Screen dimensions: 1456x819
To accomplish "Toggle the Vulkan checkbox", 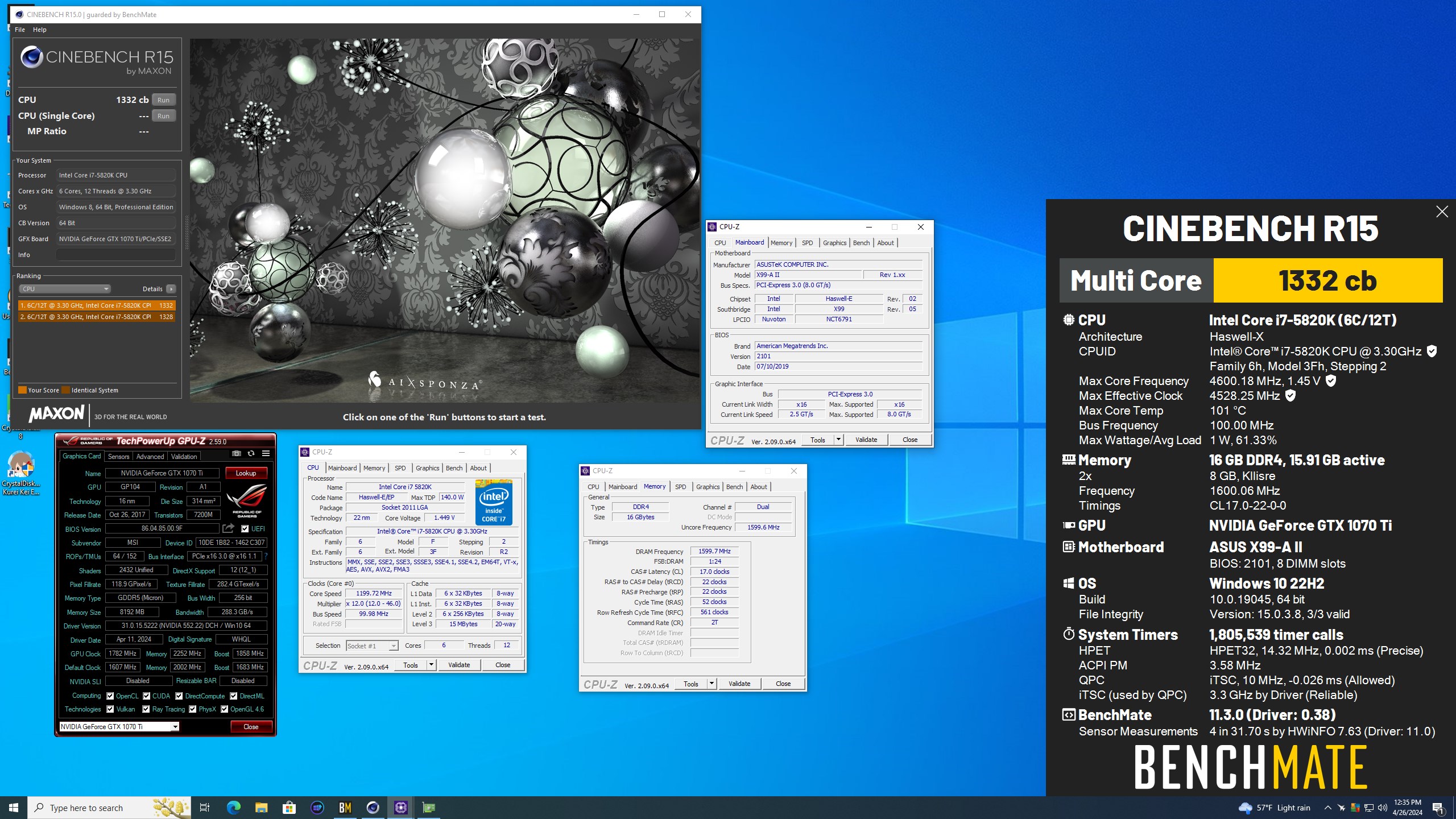I will point(110,709).
